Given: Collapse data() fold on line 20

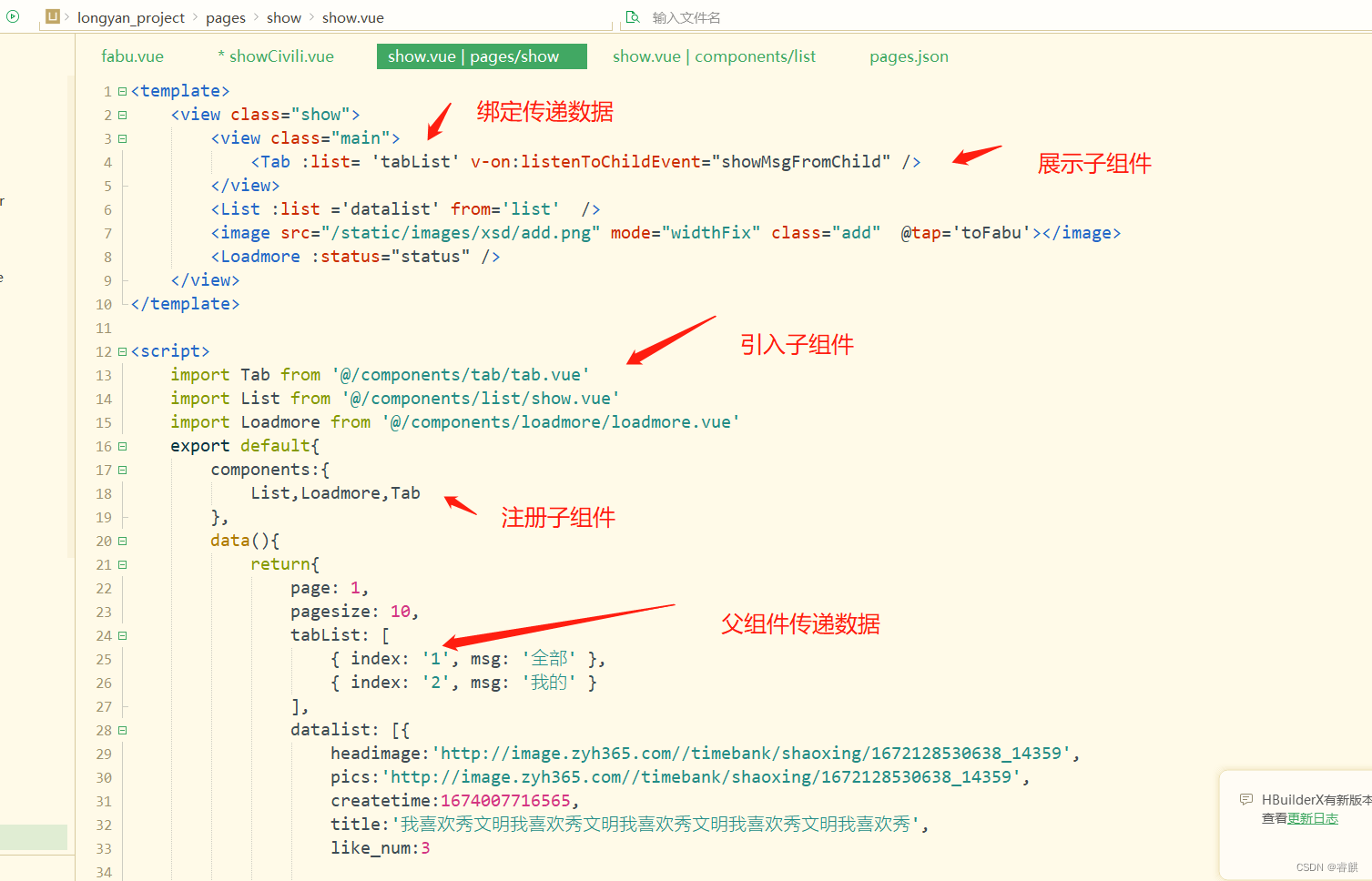Looking at the screenshot, I should point(122,541).
